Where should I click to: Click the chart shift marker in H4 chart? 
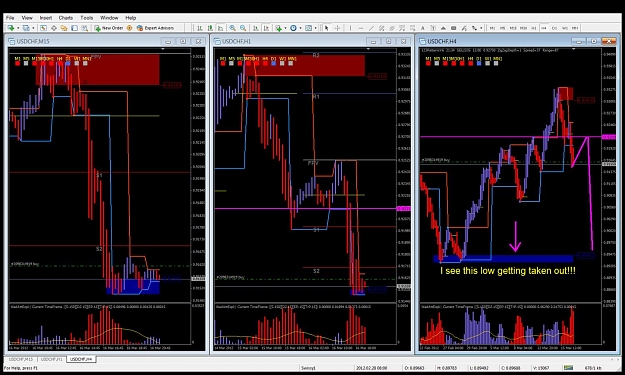click(x=574, y=49)
